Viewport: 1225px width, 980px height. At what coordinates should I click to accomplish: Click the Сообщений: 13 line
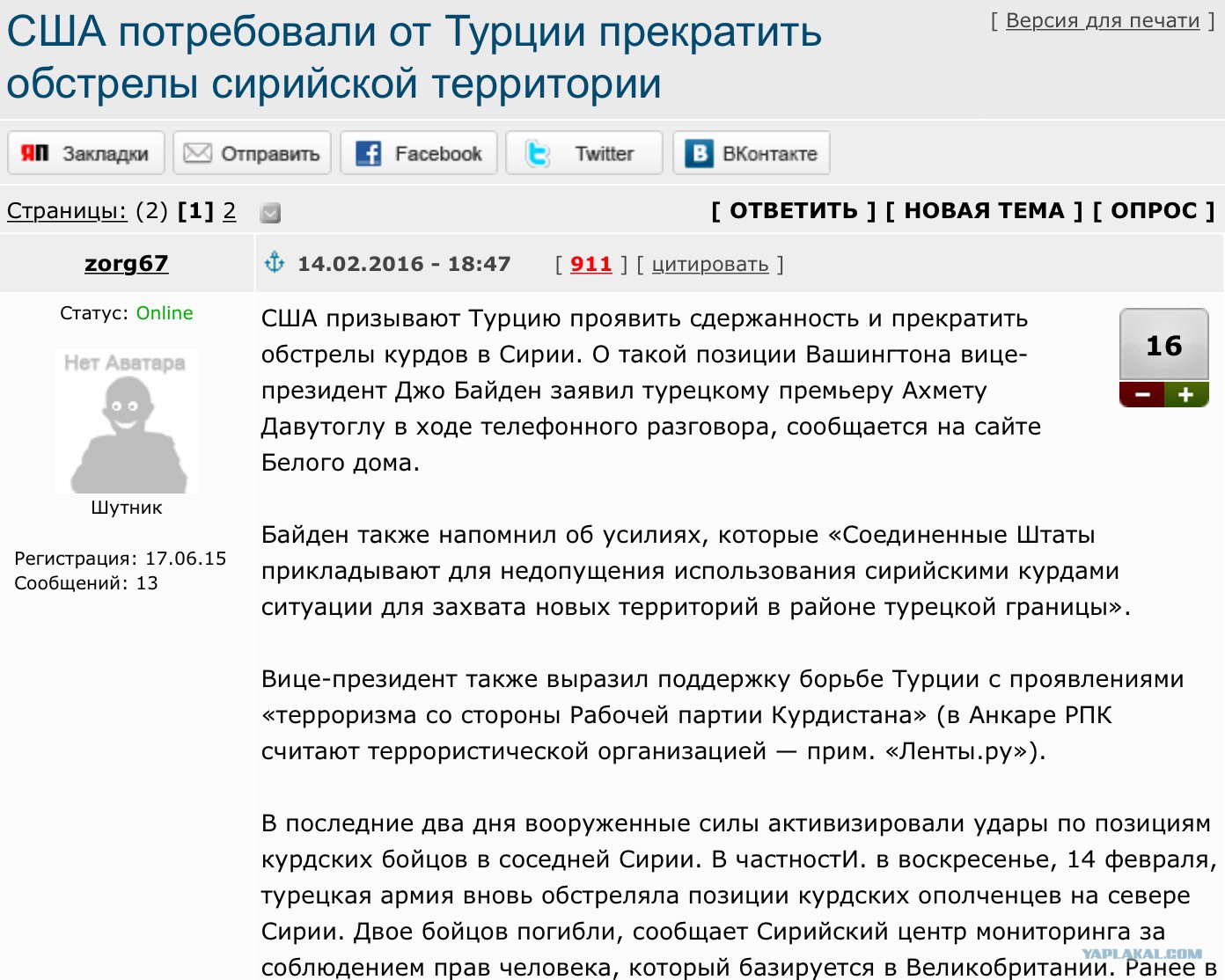pyautogui.click(x=86, y=583)
